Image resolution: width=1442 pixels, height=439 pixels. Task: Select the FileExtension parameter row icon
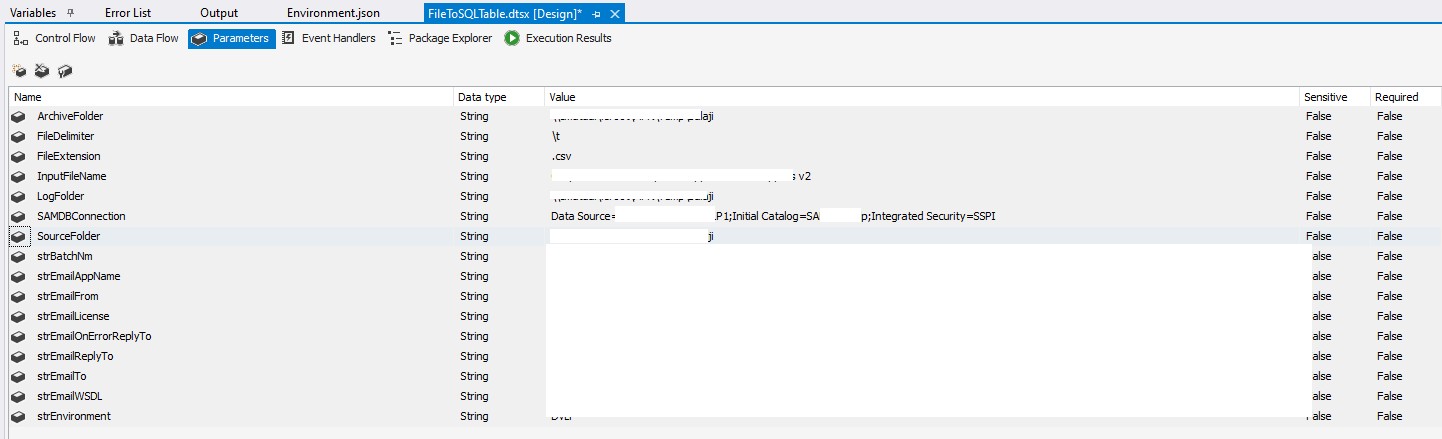point(18,156)
